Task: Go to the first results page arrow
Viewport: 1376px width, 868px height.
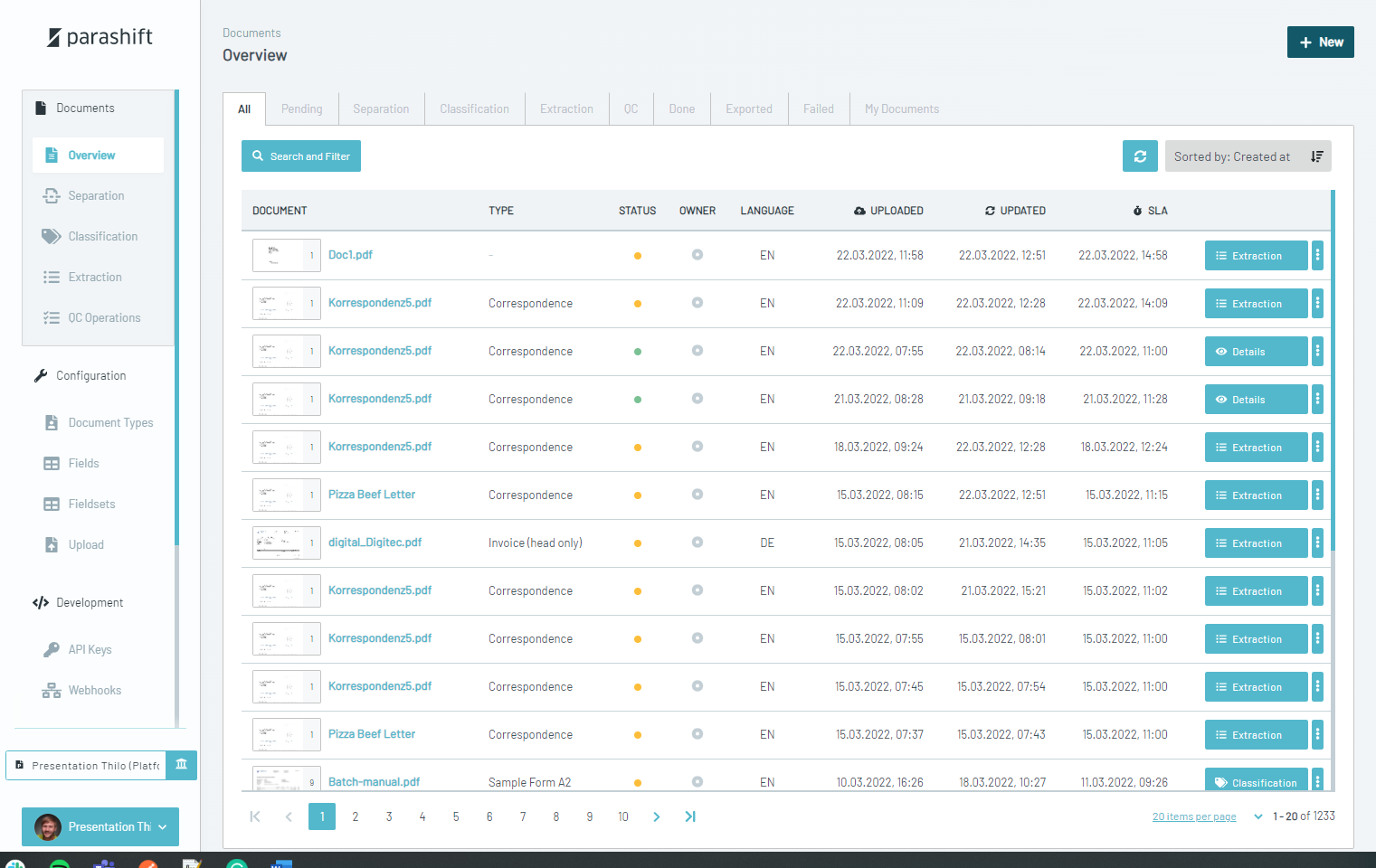Action: pyautogui.click(x=255, y=816)
